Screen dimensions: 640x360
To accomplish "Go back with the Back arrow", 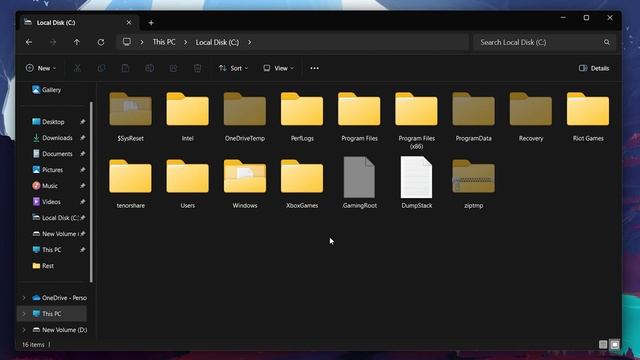I will click(29, 42).
